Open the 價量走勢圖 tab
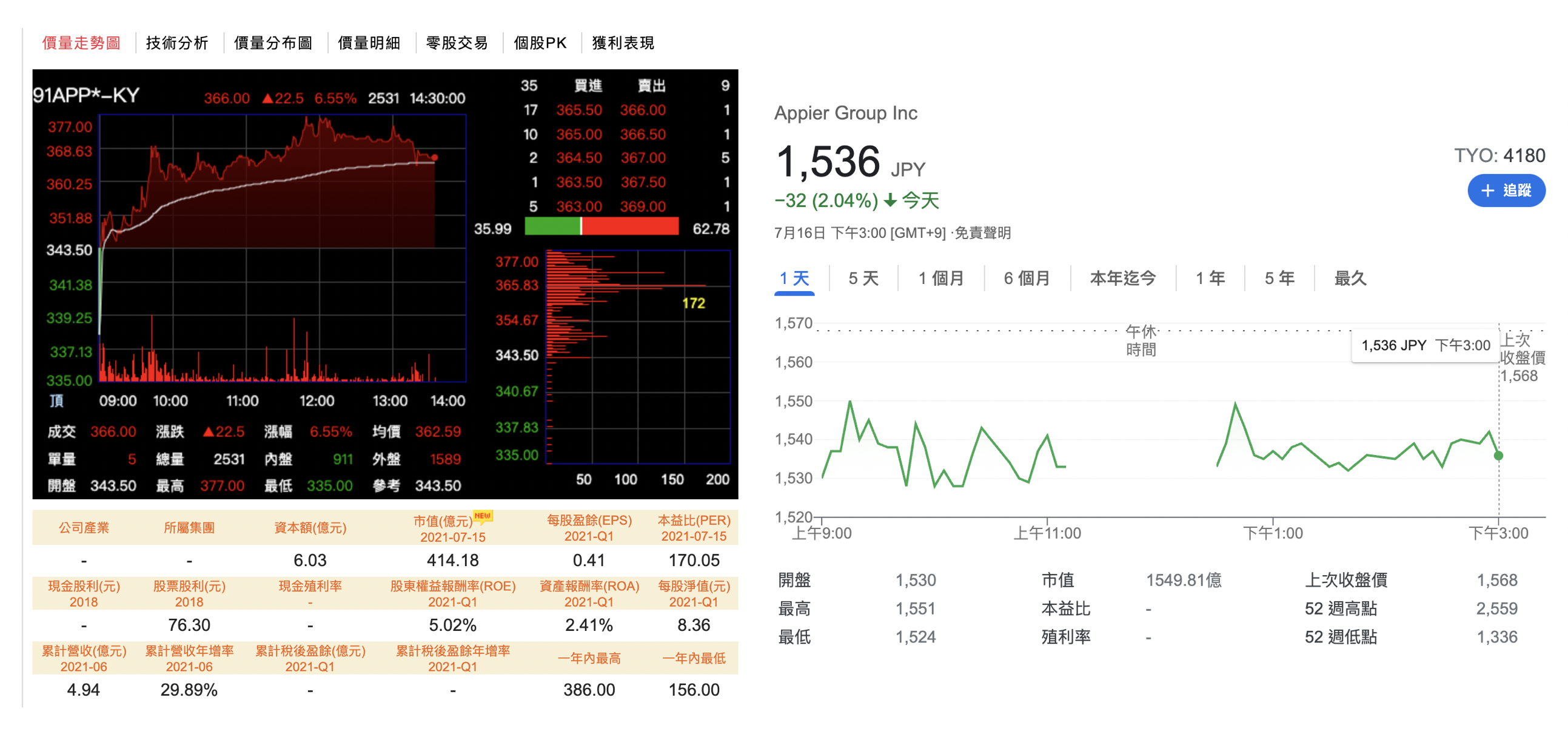 click(x=81, y=42)
